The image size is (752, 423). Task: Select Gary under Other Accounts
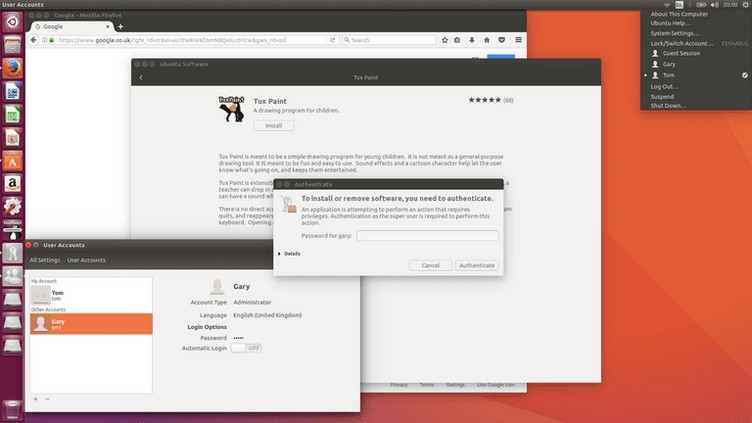[91, 324]
